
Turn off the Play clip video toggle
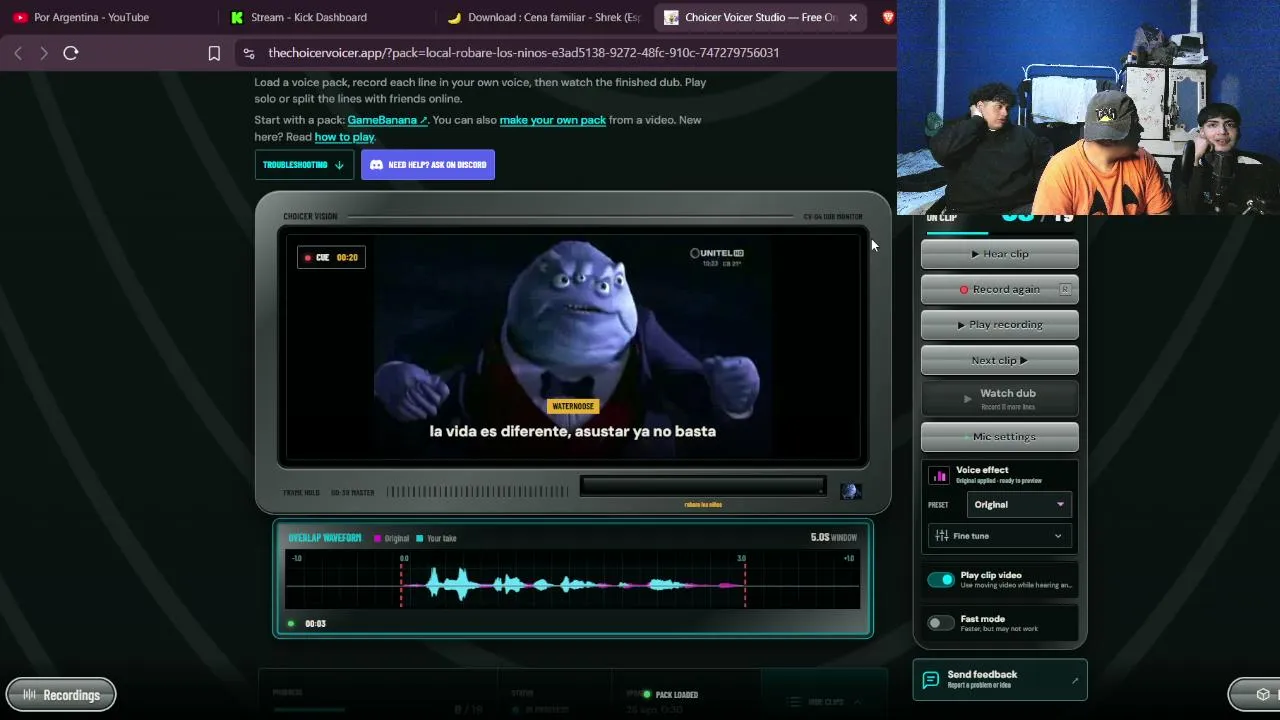[941, 580]
